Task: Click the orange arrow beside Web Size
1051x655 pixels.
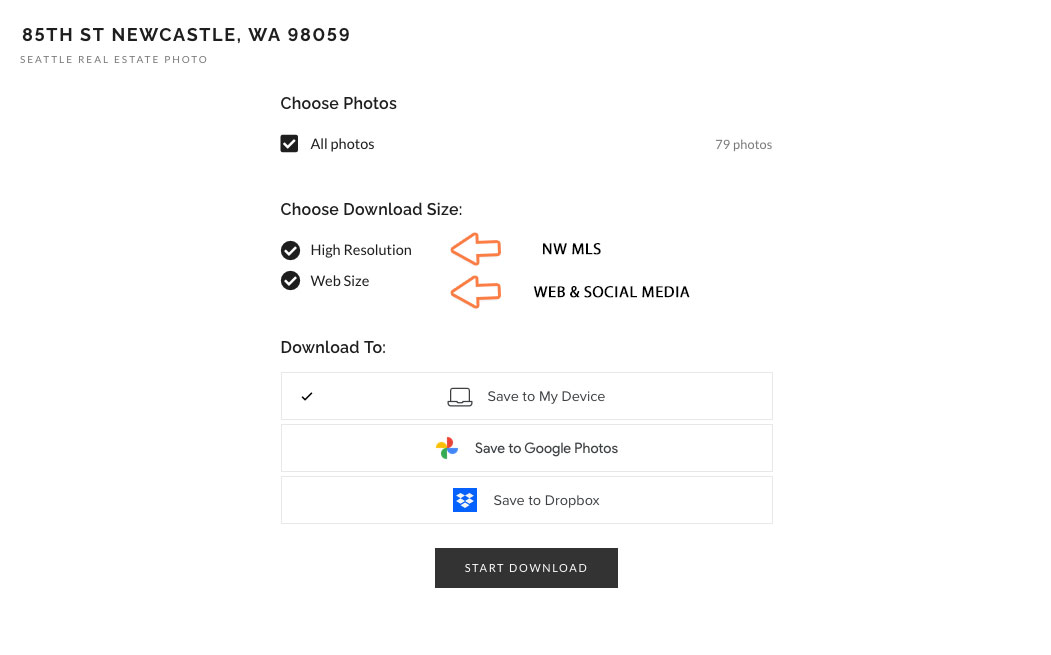Action: coord(475,292)
